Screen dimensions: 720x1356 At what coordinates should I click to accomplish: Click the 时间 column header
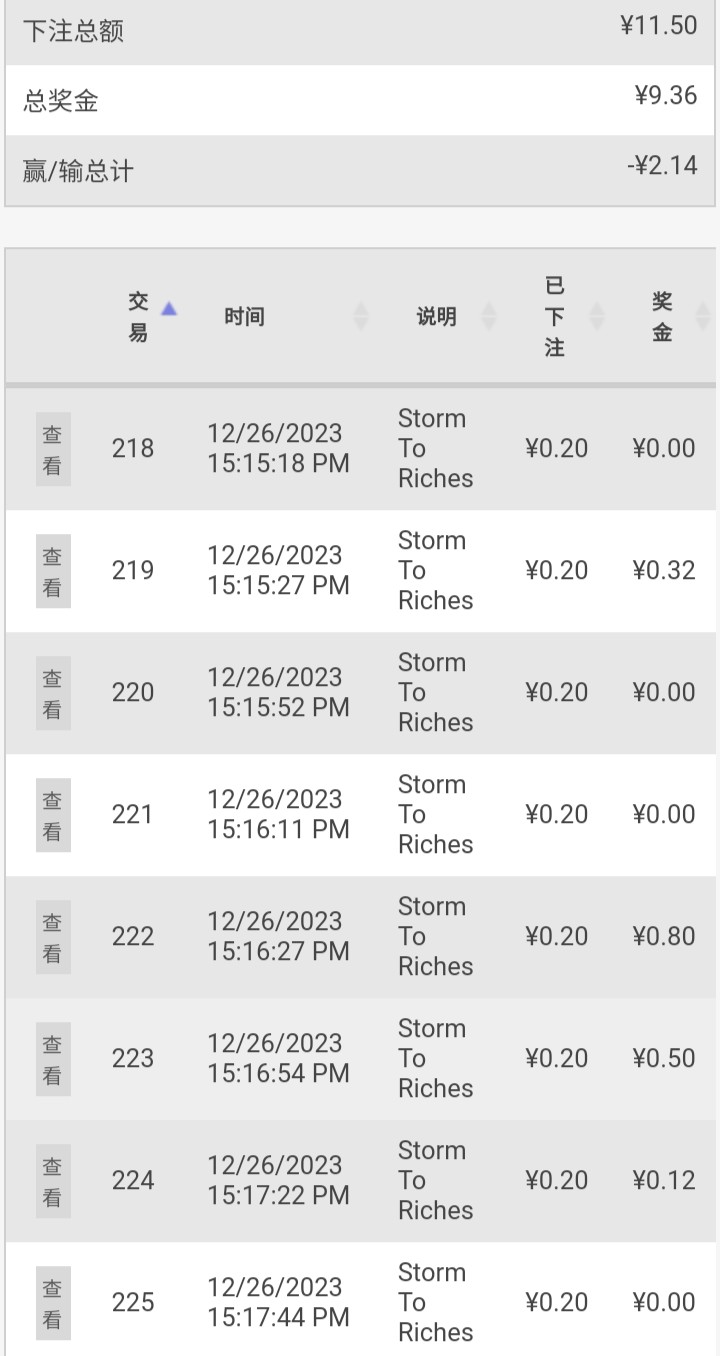tap(244, 317)
